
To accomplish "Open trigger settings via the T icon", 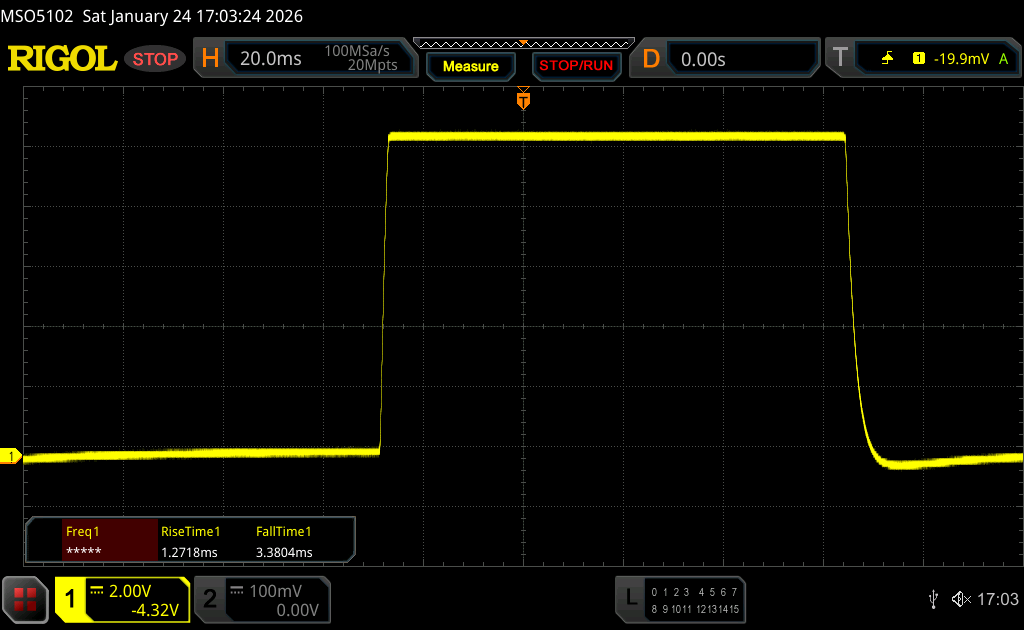I will point(840,59).
